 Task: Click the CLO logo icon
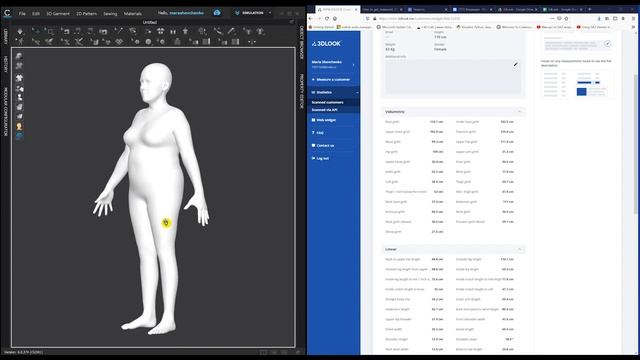[x=7, y=13]
